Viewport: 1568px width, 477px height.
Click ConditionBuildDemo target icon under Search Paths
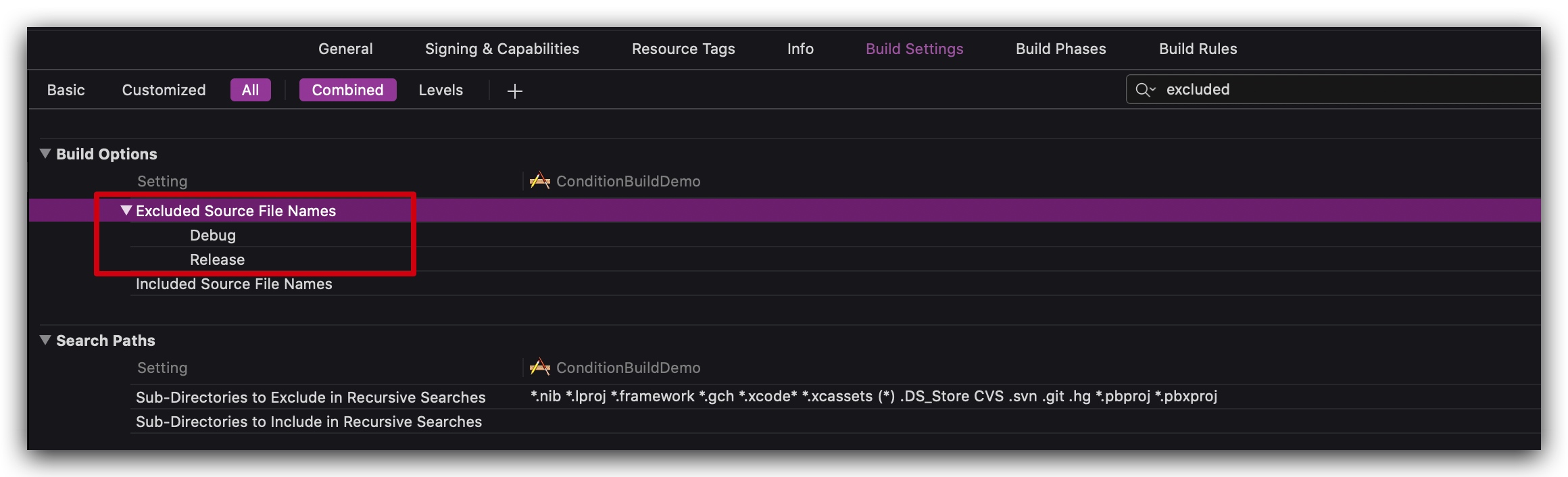[539, 368]
